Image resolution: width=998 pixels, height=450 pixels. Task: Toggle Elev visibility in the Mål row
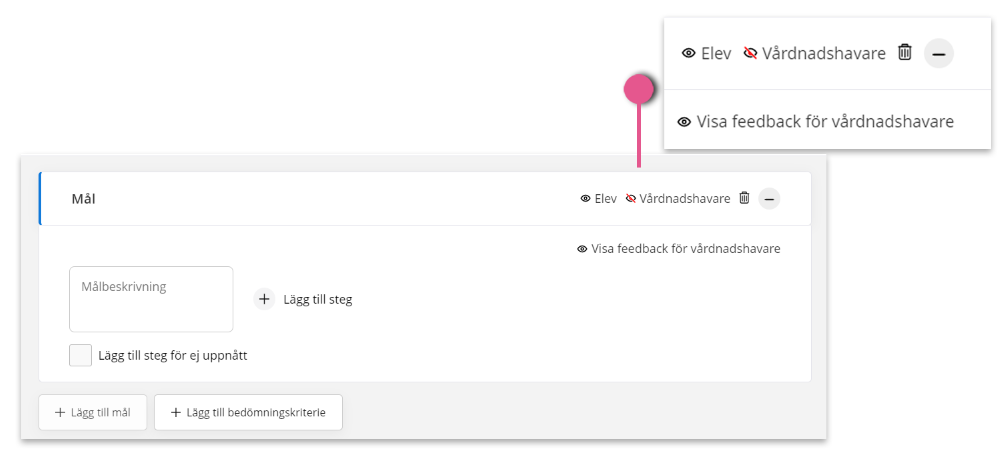[598, 199]
